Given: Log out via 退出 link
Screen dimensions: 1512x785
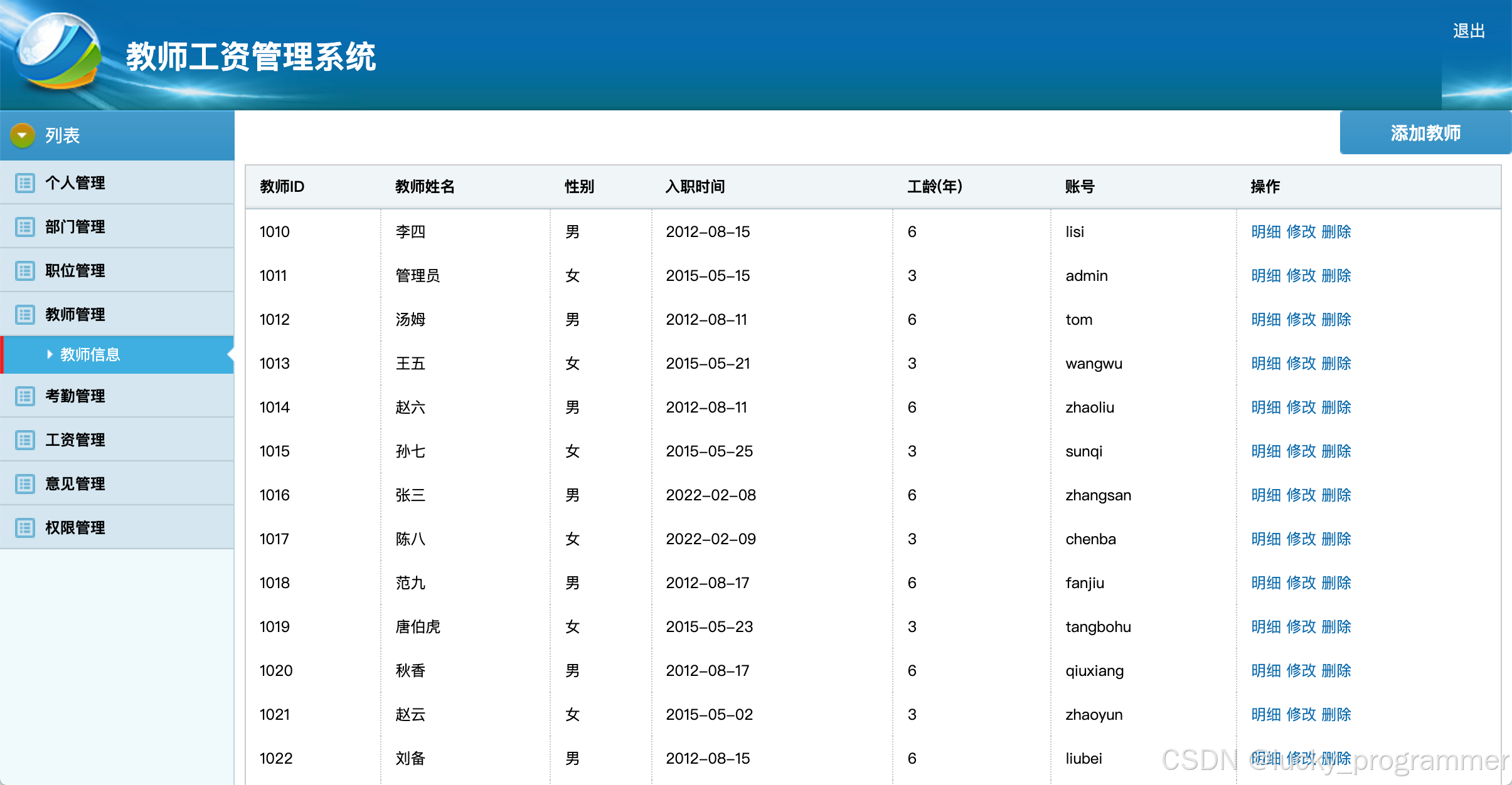Looking at the screenshot, I should click(1469, 31).
